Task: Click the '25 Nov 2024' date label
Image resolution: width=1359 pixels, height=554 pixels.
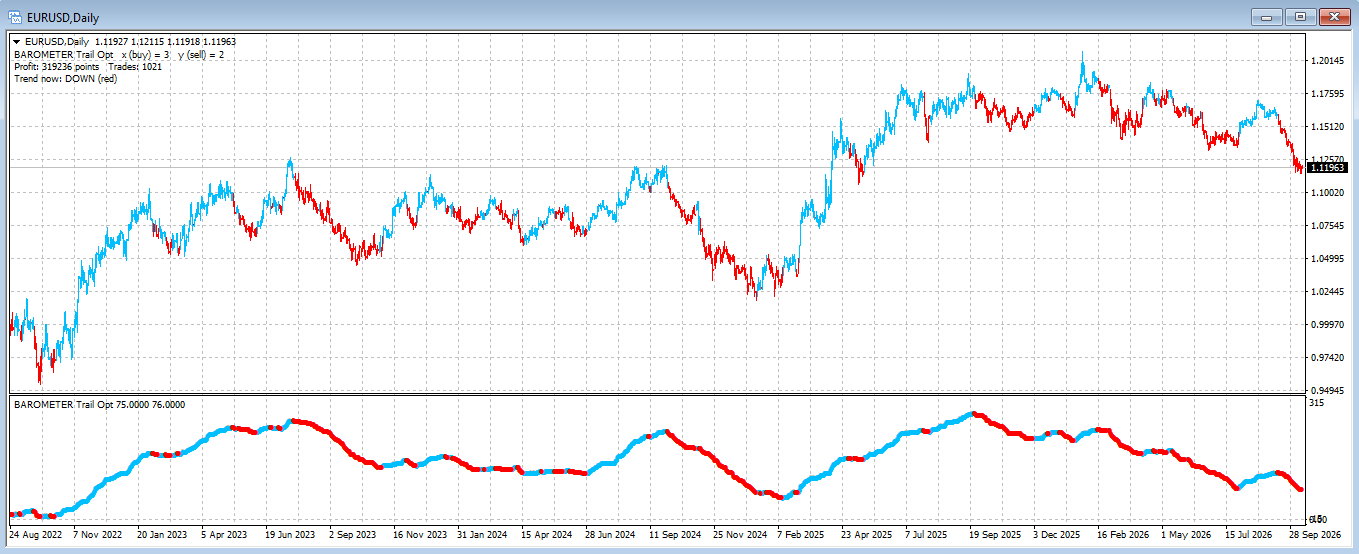Action: pyautogui.click(x=740, y=535)
